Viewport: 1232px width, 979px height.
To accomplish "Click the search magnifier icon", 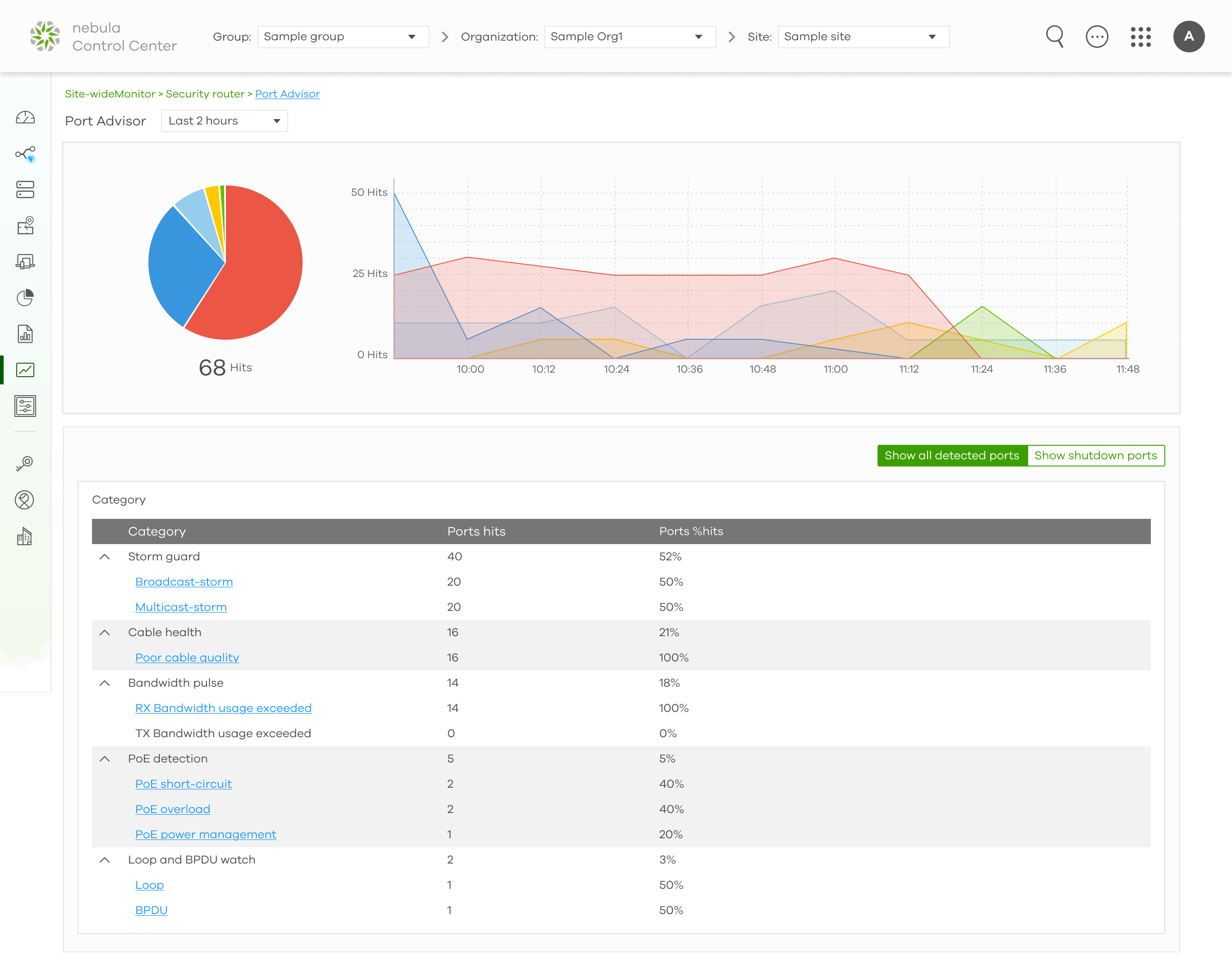I will 1055,37.
